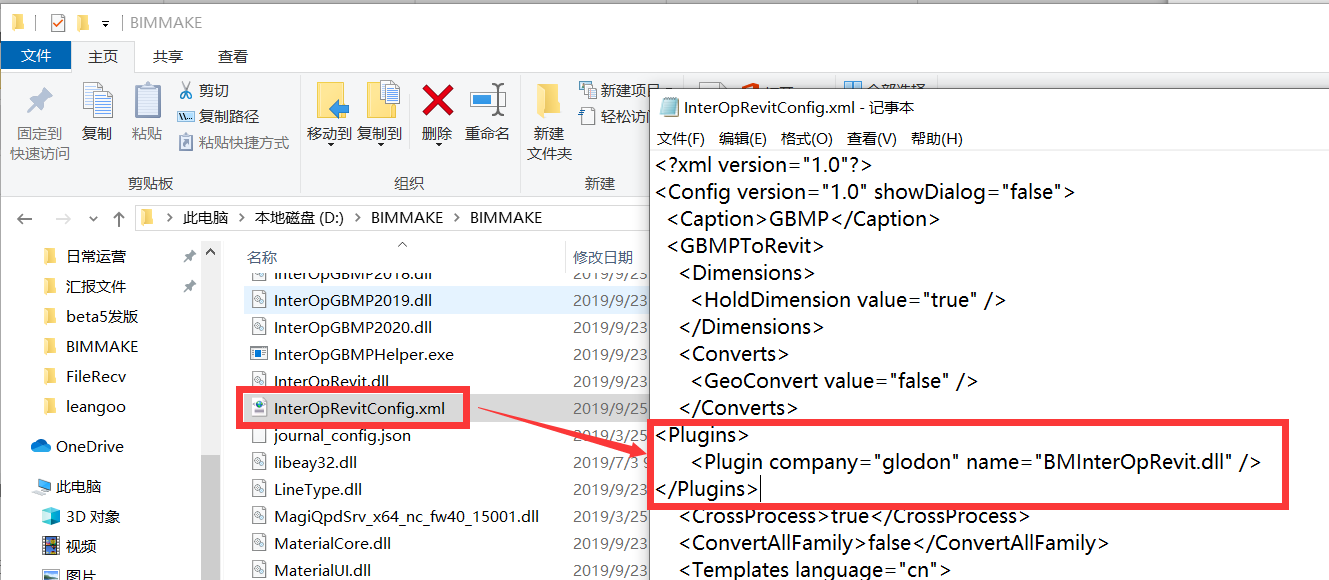Open the 移动到 (Move to) menu
Viewport: 1329px width, 580px height.
click(329, 113)
